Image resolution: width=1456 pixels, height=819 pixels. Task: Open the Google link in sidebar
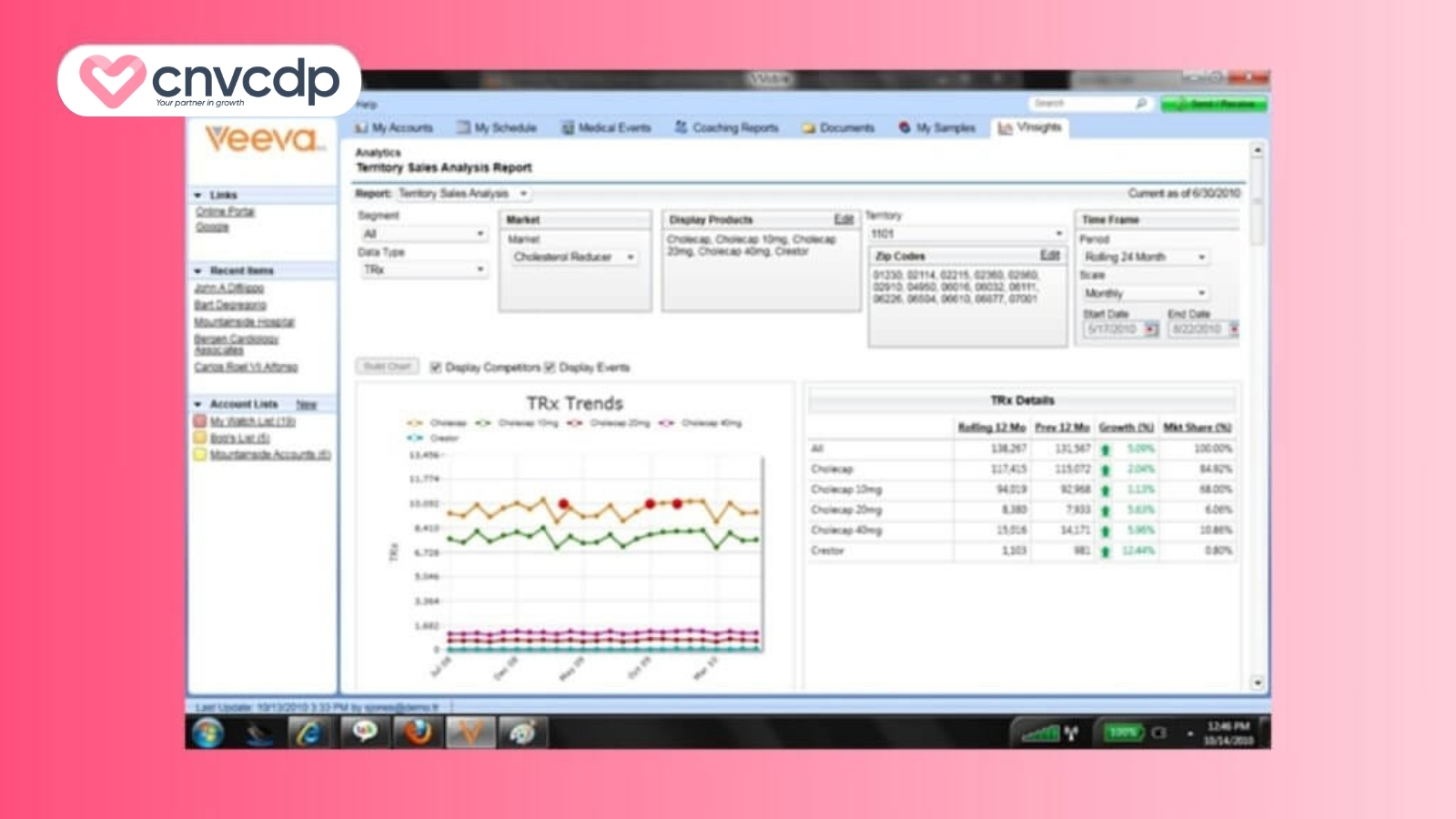pos(212,227)
